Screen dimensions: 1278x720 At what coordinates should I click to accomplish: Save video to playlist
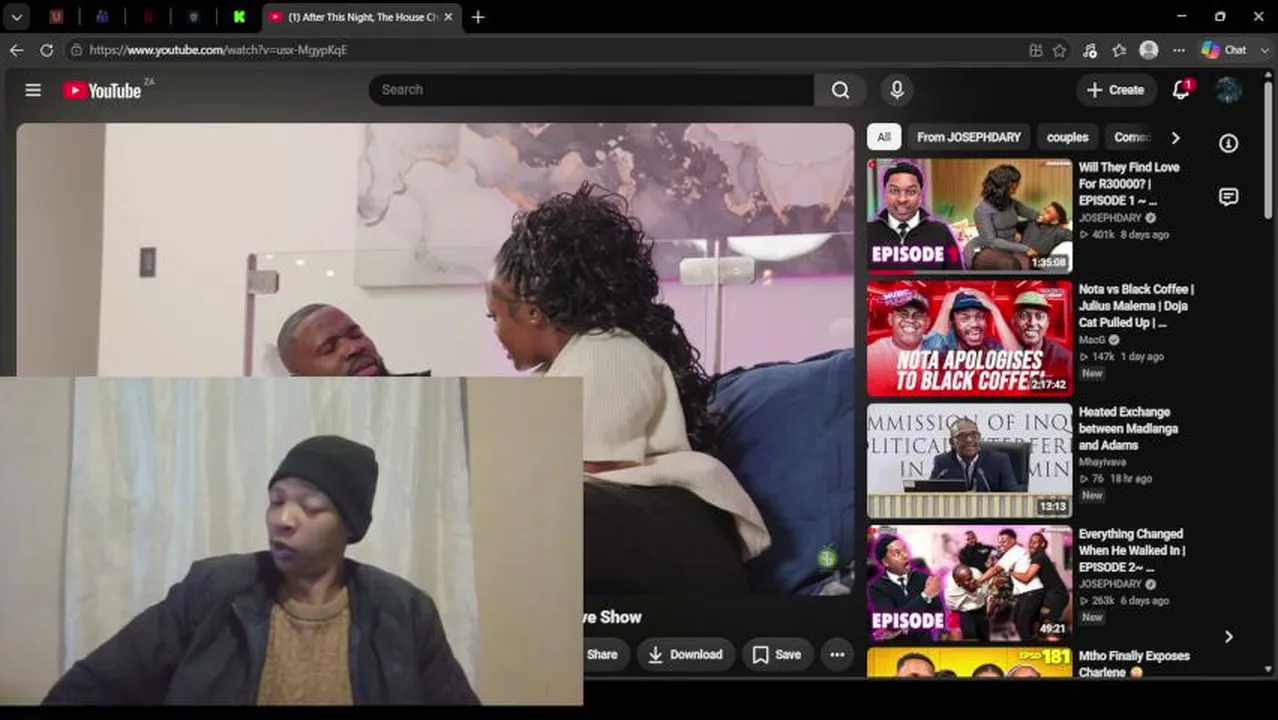[777, 655]
